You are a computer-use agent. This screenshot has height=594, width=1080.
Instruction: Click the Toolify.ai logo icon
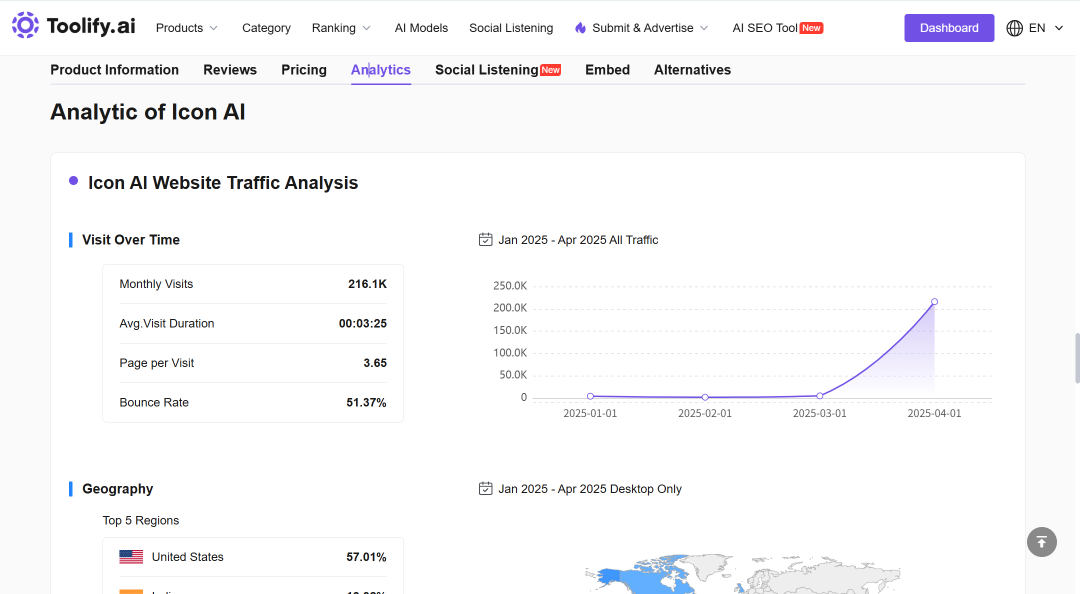[x=25, y=25]
